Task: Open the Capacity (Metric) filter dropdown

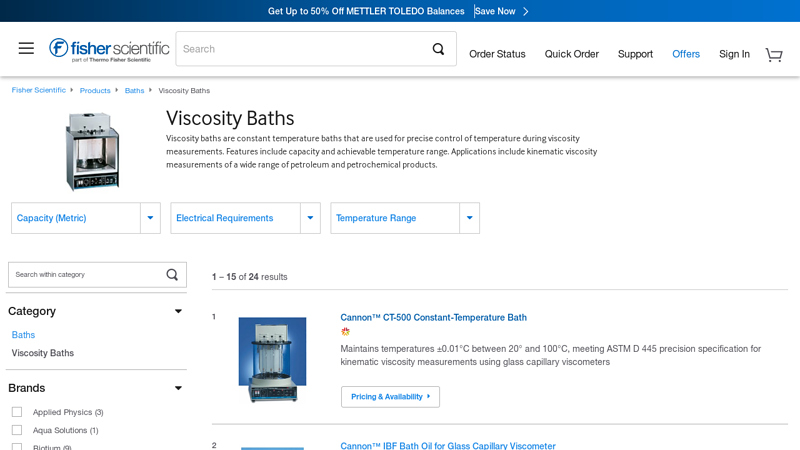Action: pos(86,218)
